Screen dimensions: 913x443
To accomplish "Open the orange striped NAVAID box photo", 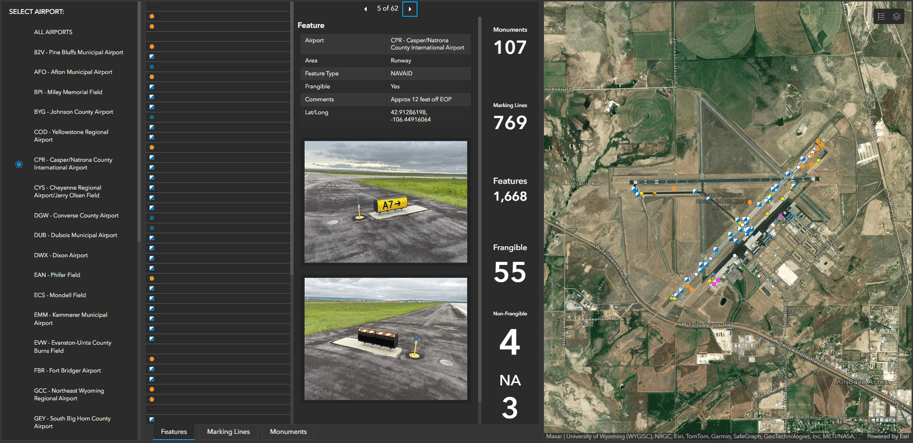I will 385,339.
